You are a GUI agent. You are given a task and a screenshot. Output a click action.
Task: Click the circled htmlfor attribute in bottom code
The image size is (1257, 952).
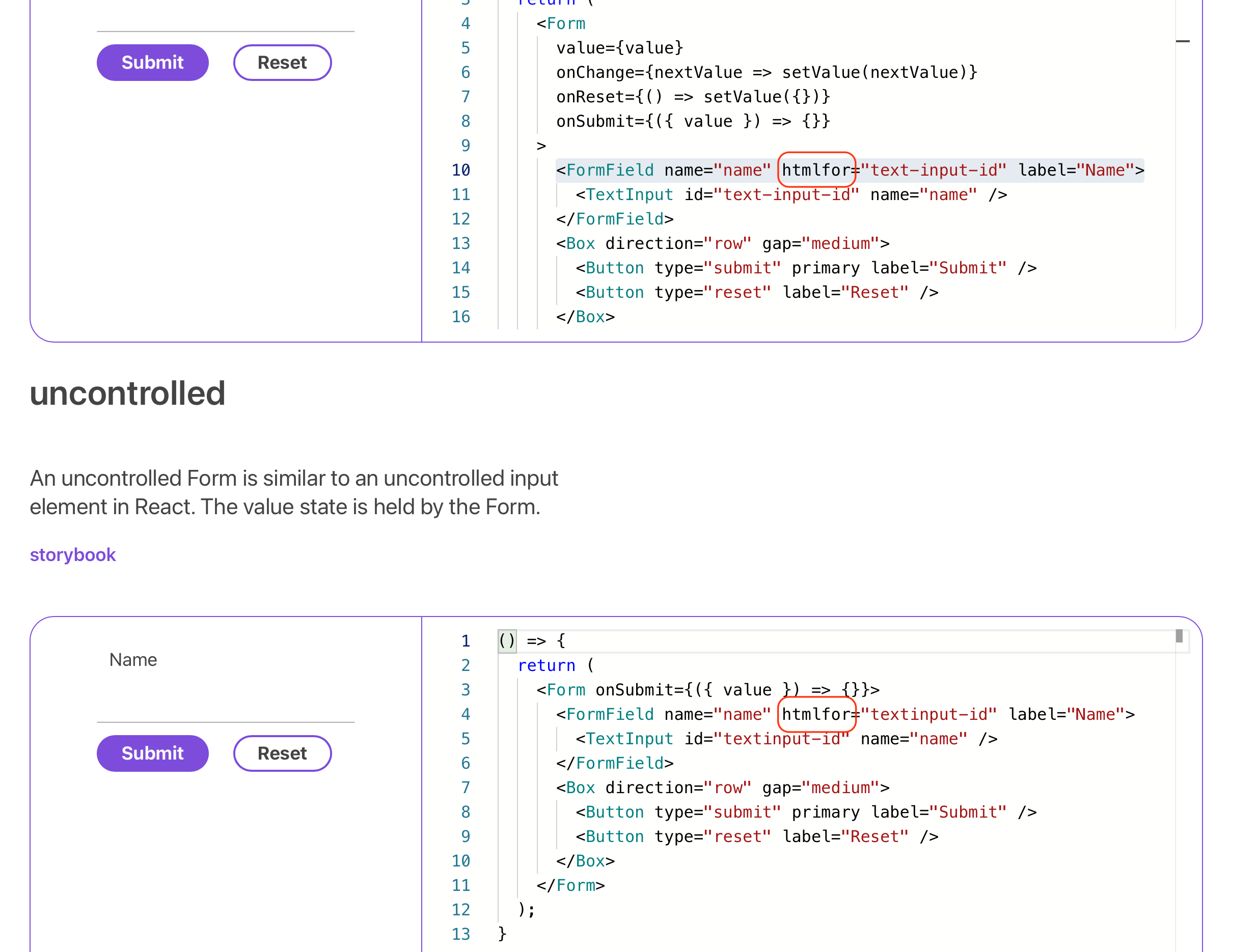817,714
